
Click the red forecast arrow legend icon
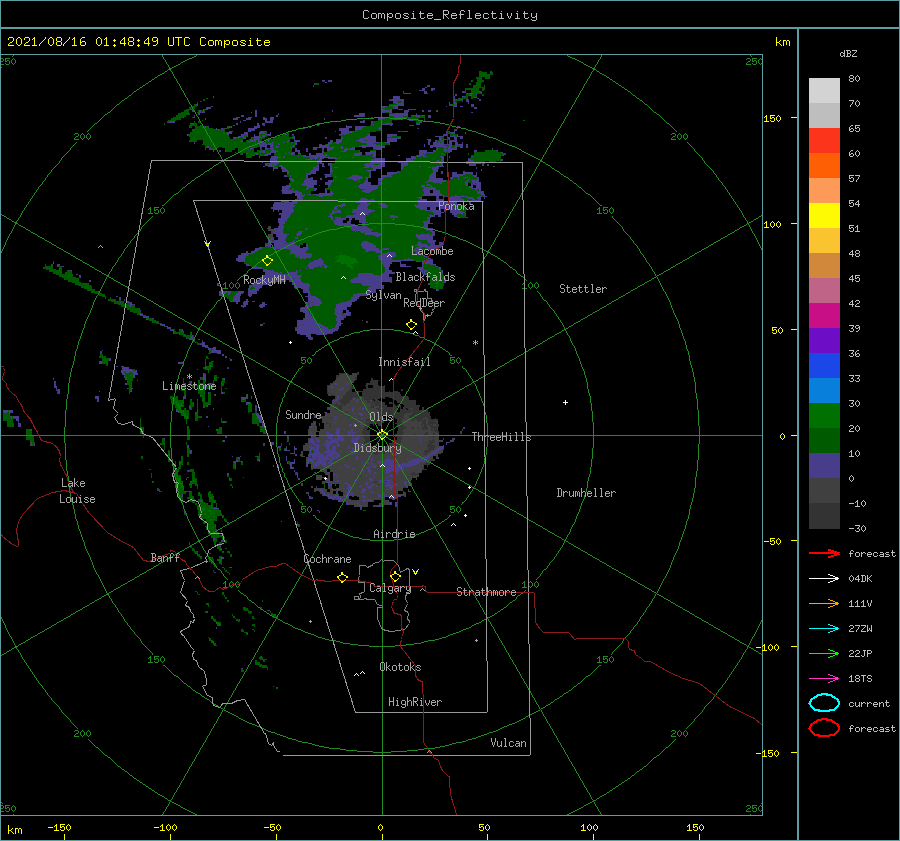coord(824,553)
